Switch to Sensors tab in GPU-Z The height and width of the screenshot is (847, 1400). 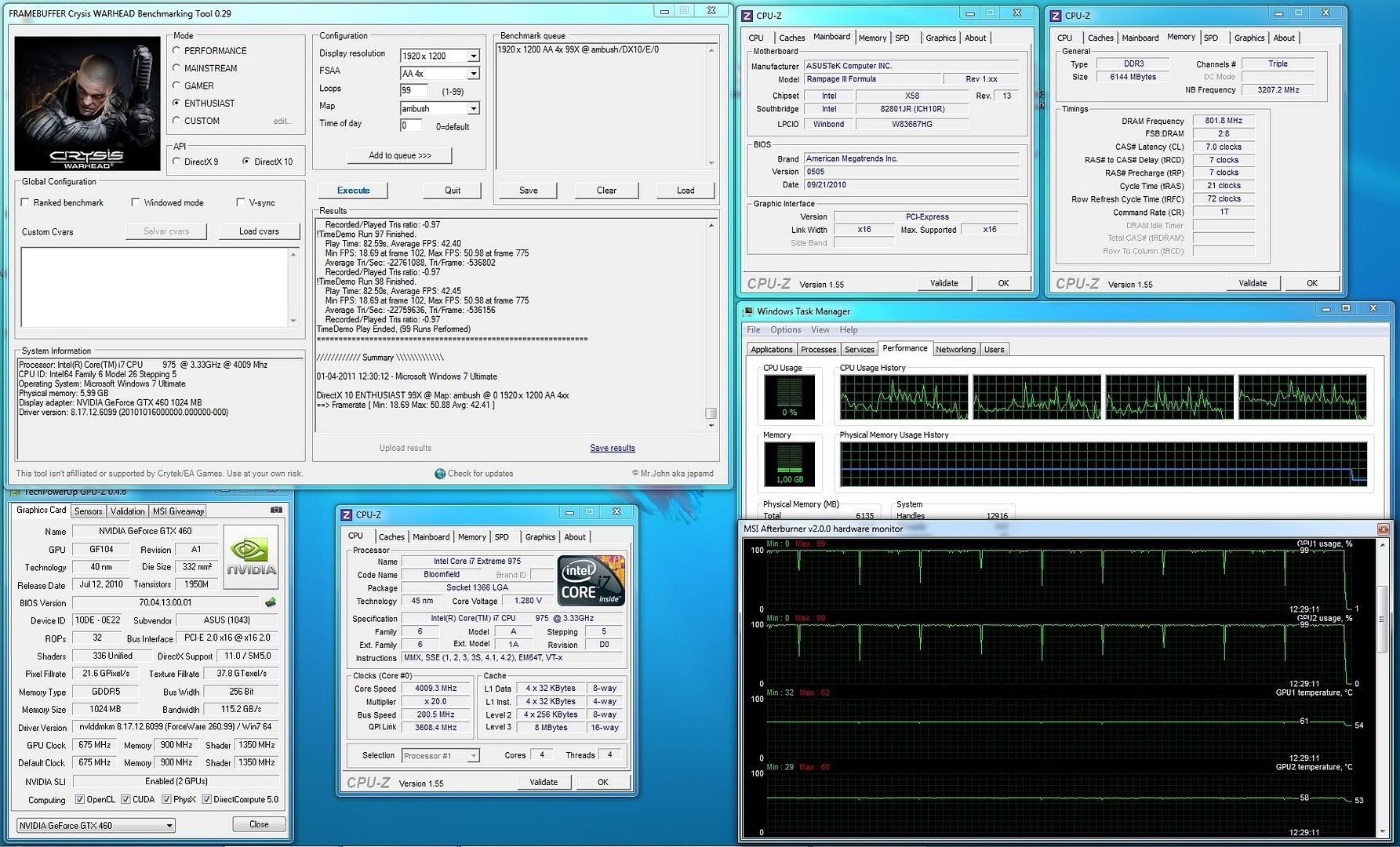tap(88, 511)
